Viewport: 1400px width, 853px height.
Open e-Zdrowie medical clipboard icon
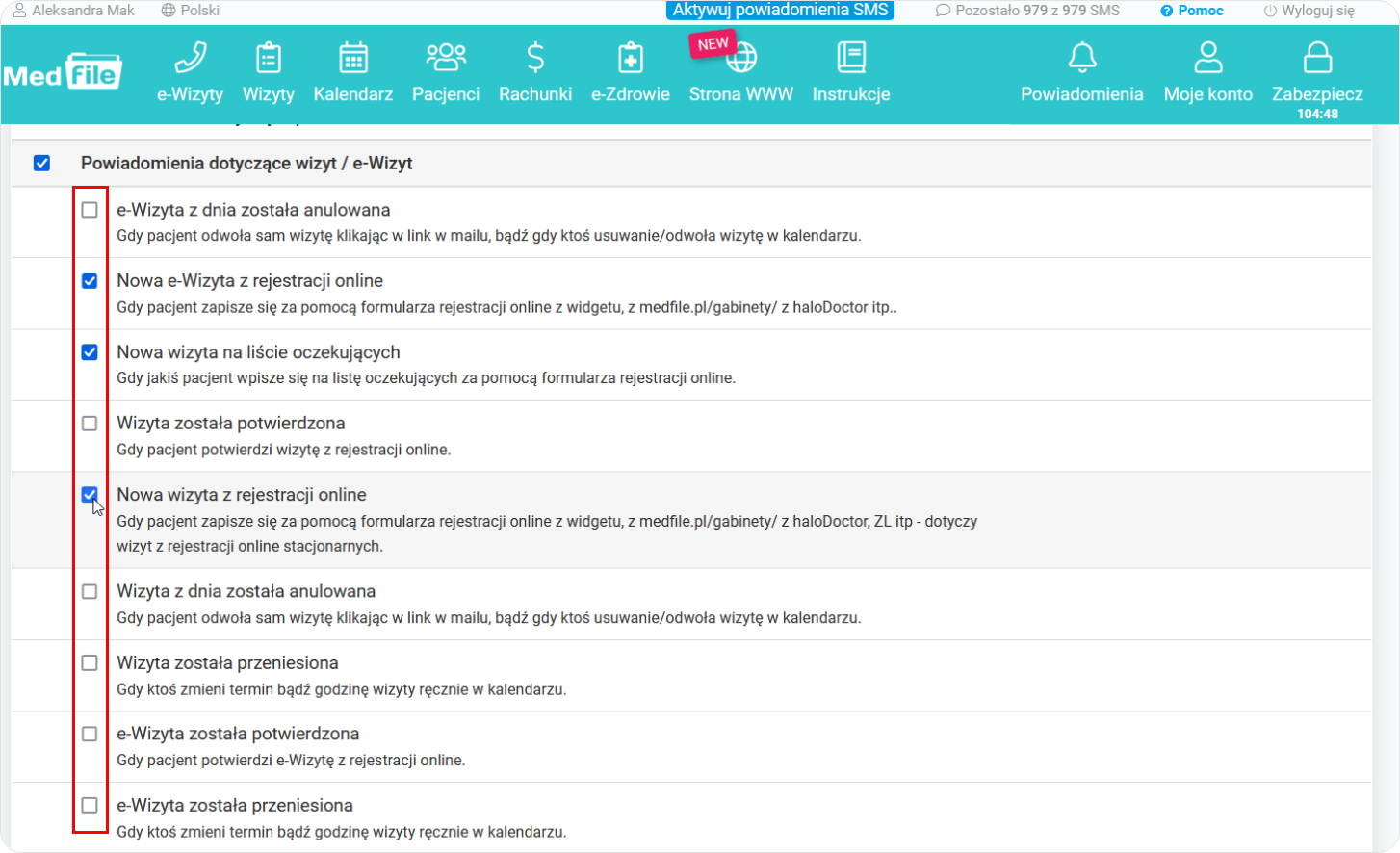click(631, 59)
